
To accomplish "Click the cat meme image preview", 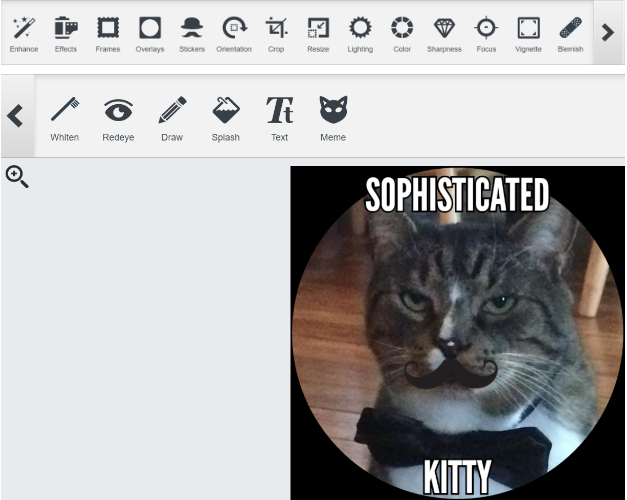I will 457,333.
